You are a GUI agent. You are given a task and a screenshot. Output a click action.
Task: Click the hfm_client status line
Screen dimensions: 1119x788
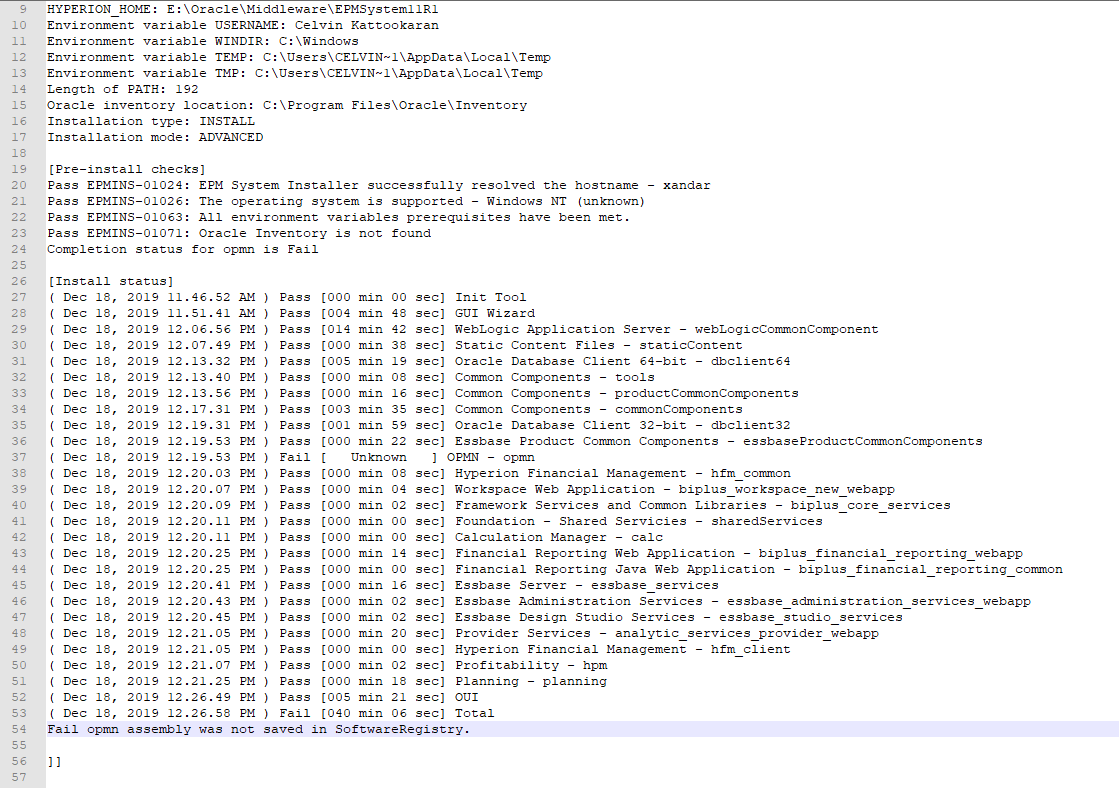point(419,650)
